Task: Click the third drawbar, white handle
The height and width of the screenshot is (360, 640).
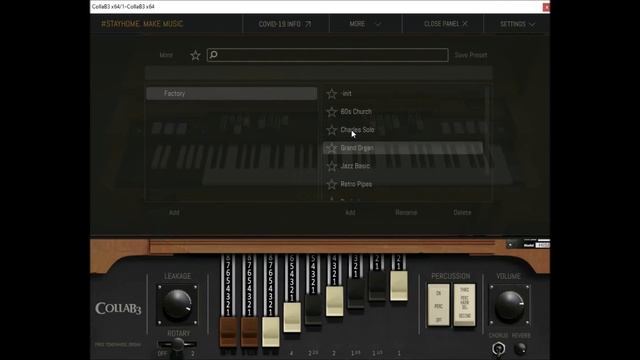Action: pyautogui.click(x=271, y=332)
